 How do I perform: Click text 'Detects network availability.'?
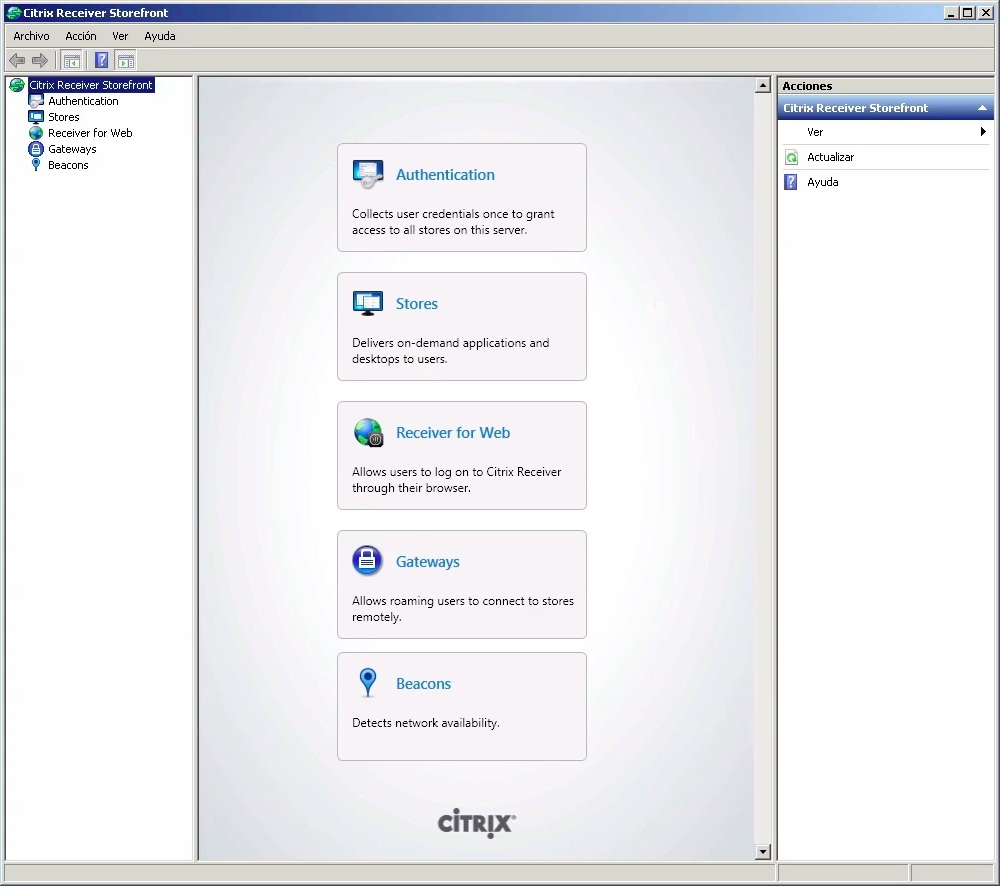425,723
